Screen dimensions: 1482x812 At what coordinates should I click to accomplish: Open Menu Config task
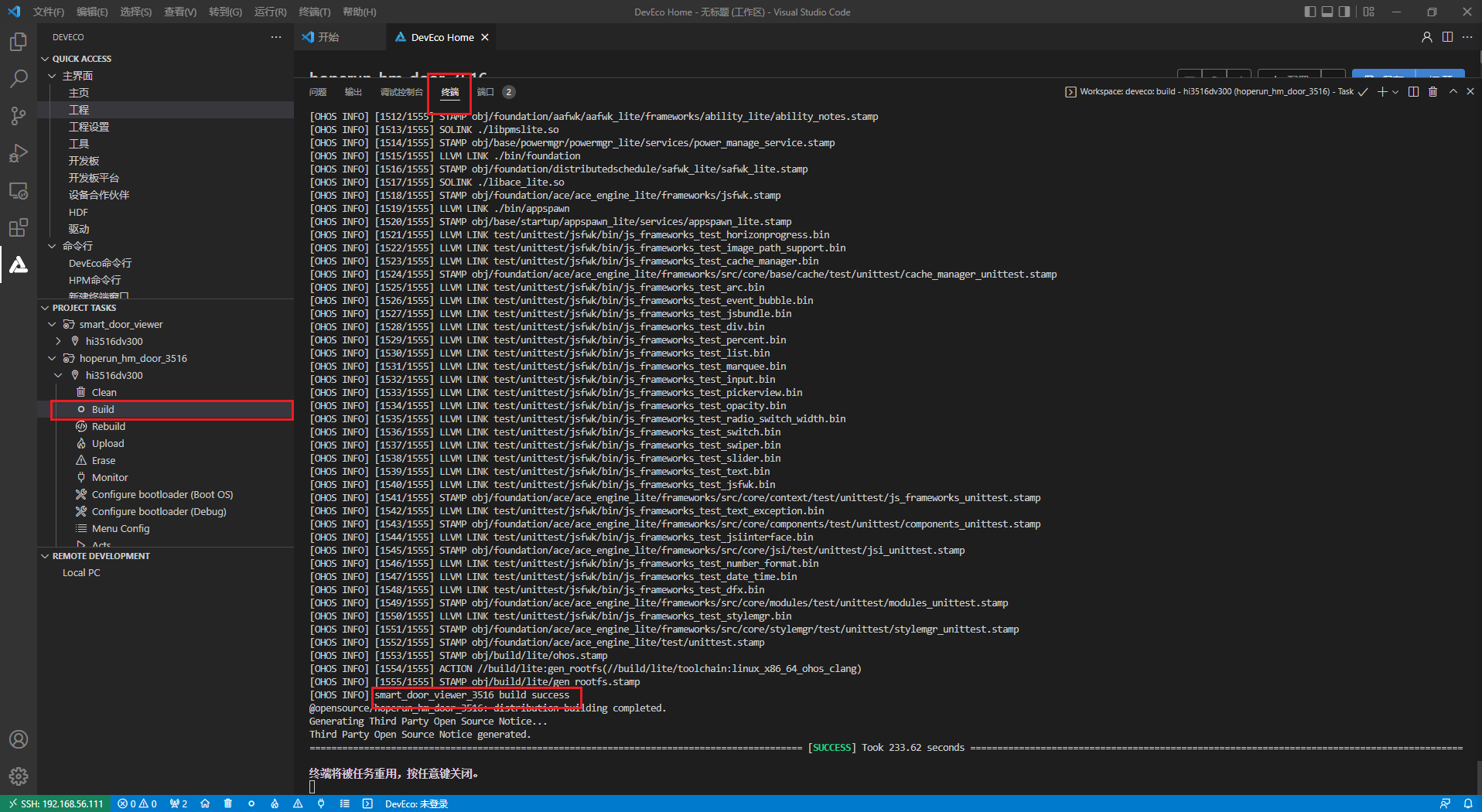click(166, 528)
